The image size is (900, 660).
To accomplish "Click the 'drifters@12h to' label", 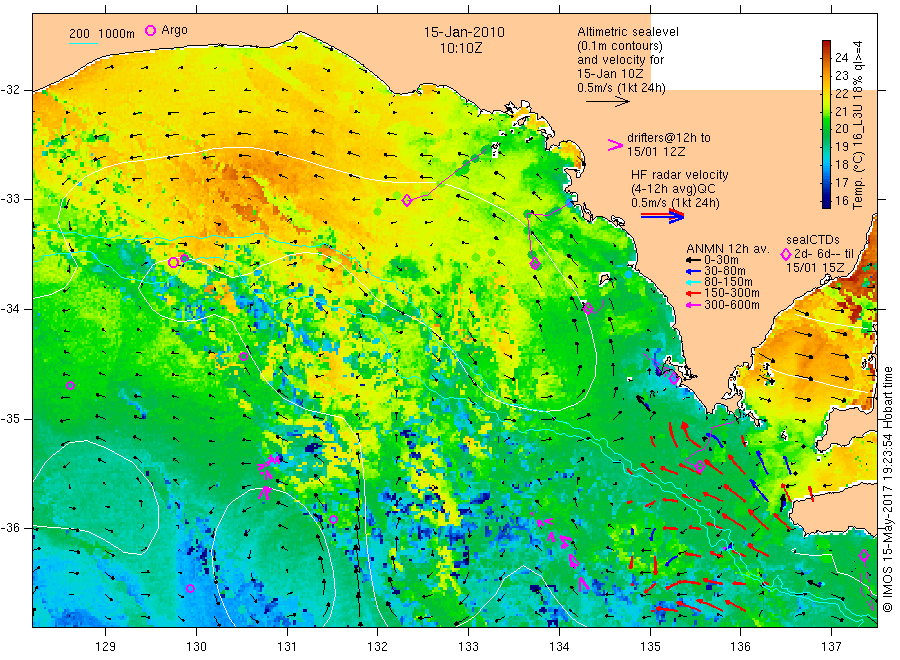I will pos(669,138).
